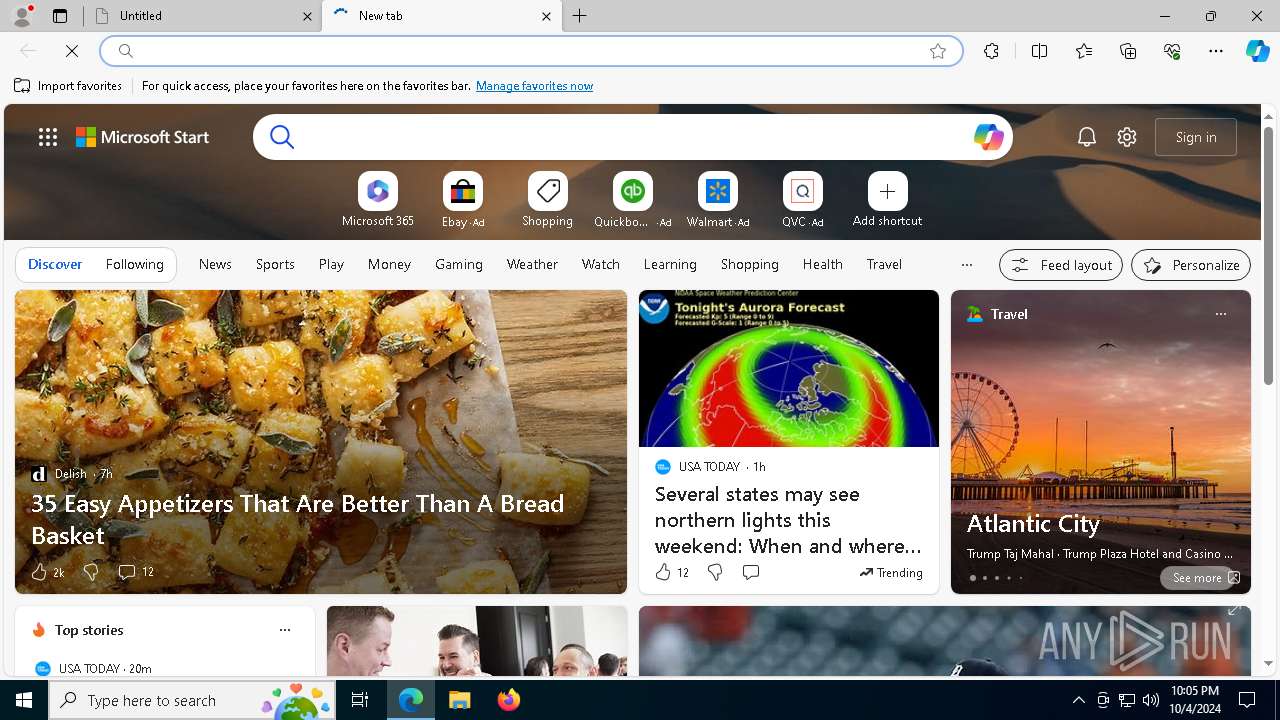1280x720 pixels.
Task: Dislike the northern lights article
Action: [715, 572]
